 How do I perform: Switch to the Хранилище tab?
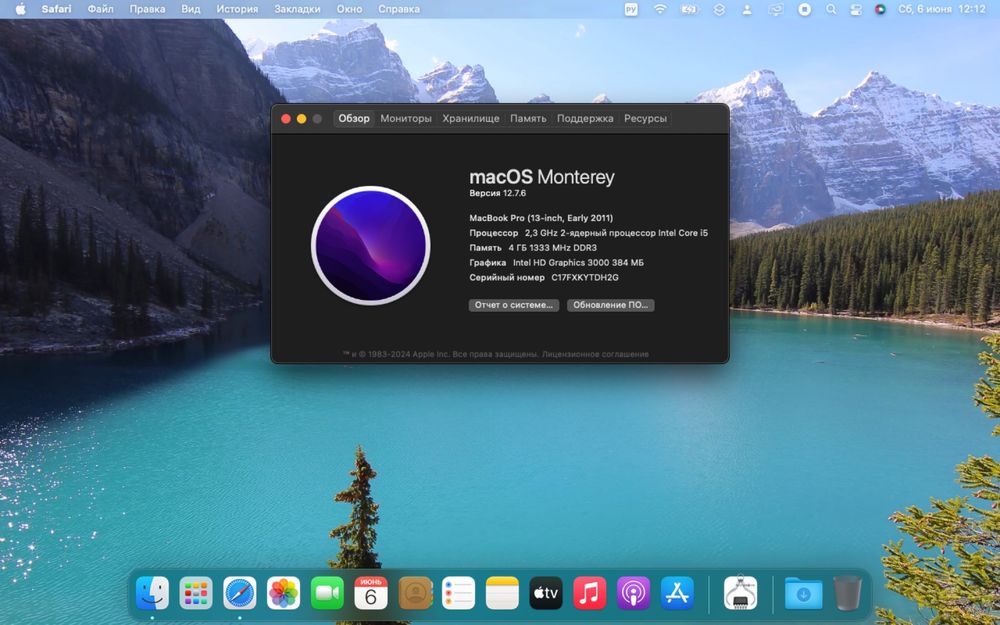(471, 118)
